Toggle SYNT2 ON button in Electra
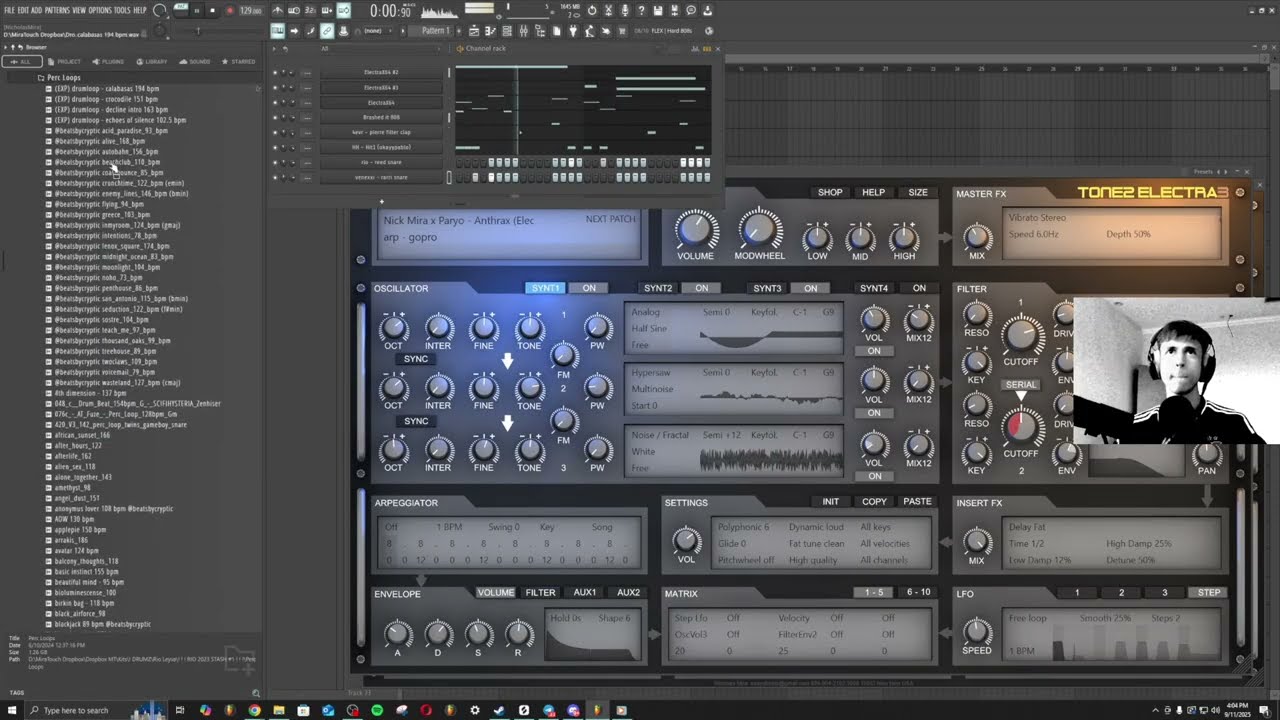 (x=702, y=288)
